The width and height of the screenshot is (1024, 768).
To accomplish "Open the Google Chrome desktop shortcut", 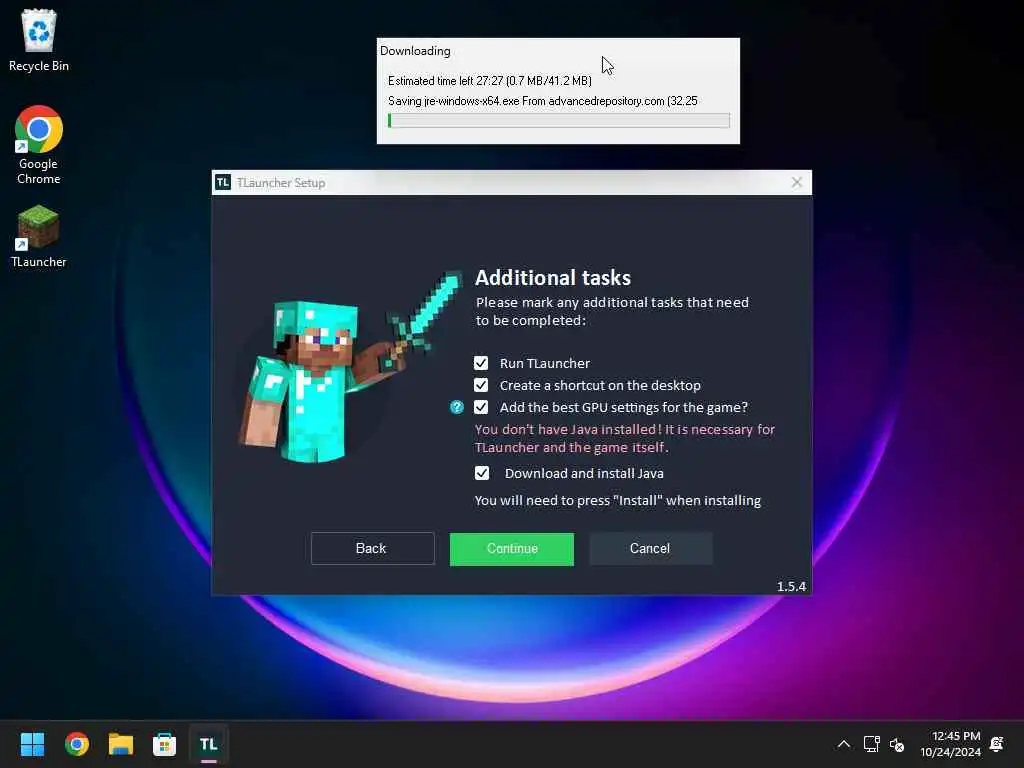I will [39, 144].
